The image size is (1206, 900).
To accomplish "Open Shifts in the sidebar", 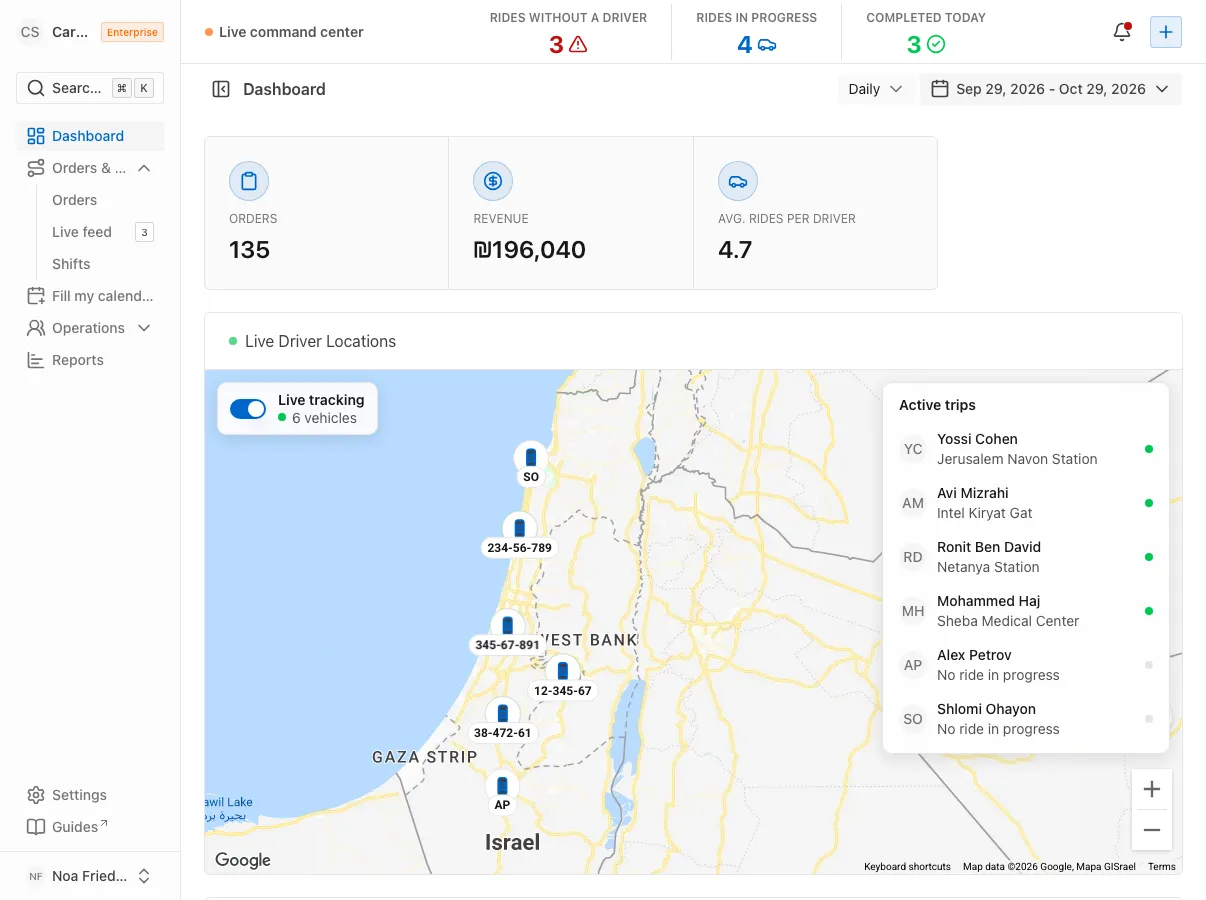I will (x=71, y=264).
